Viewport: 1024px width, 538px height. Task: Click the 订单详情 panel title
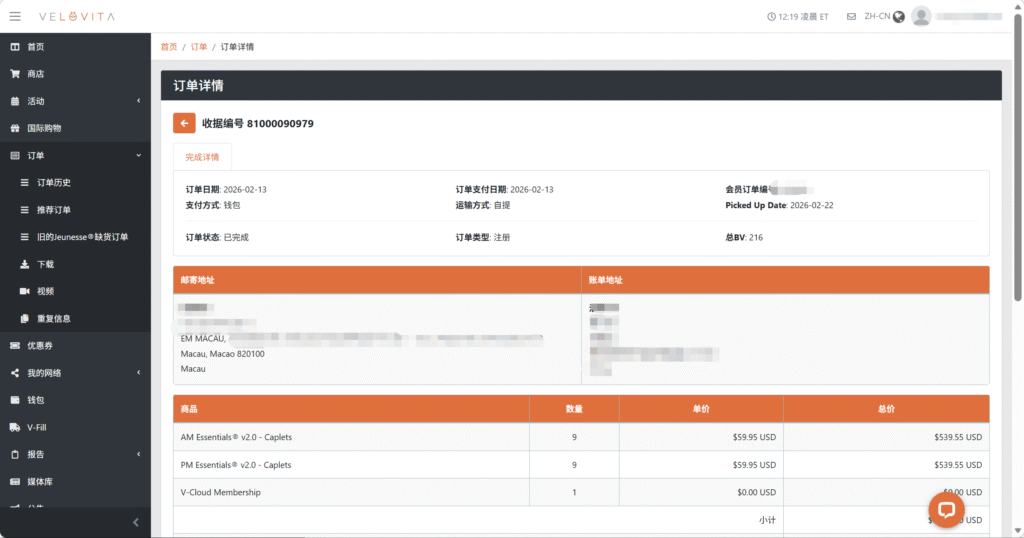click(x=199, y=86)
